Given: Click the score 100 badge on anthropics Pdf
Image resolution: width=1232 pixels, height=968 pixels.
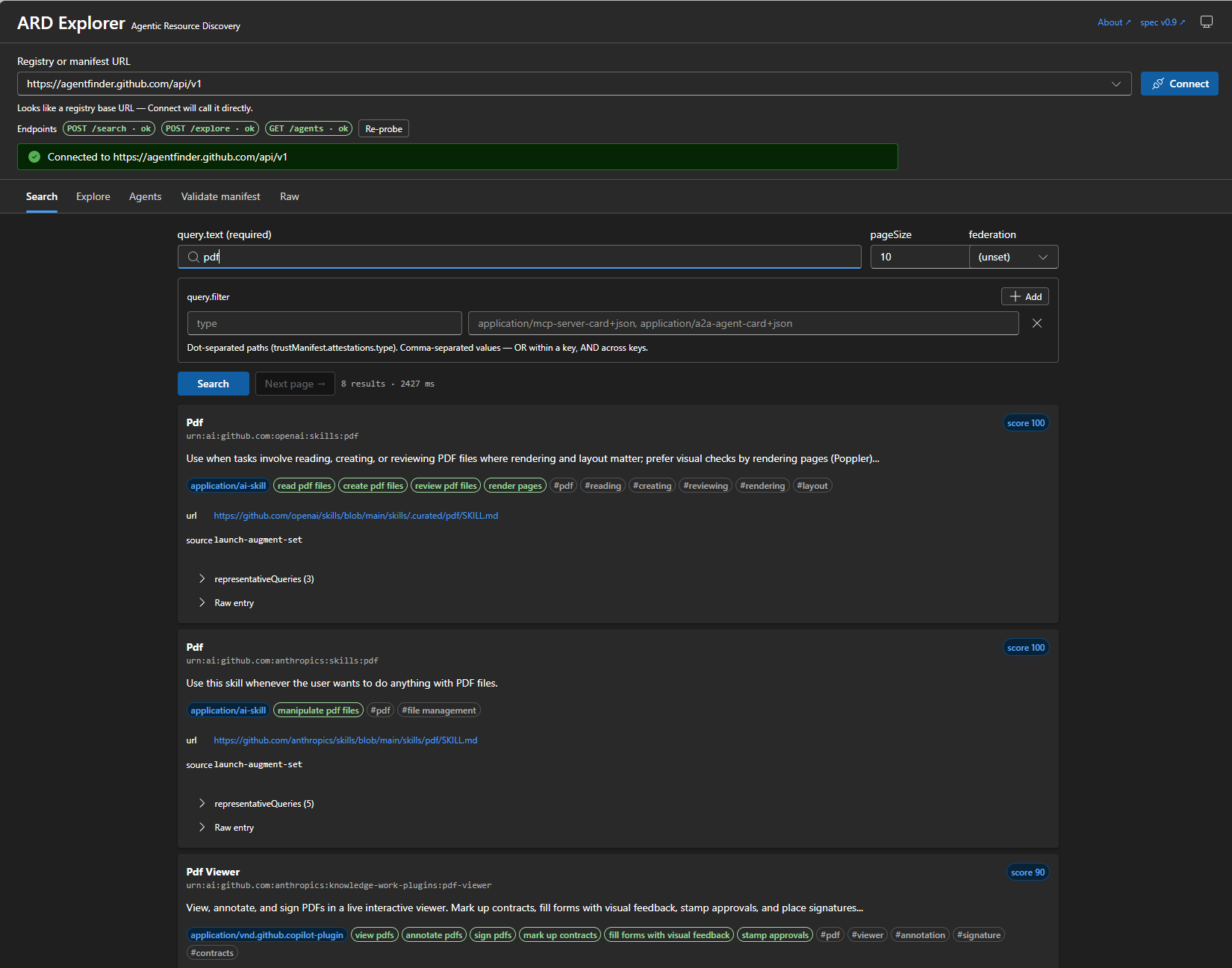Looking at the screenshot, I should pyautogui.click(x=1026, y=648).
